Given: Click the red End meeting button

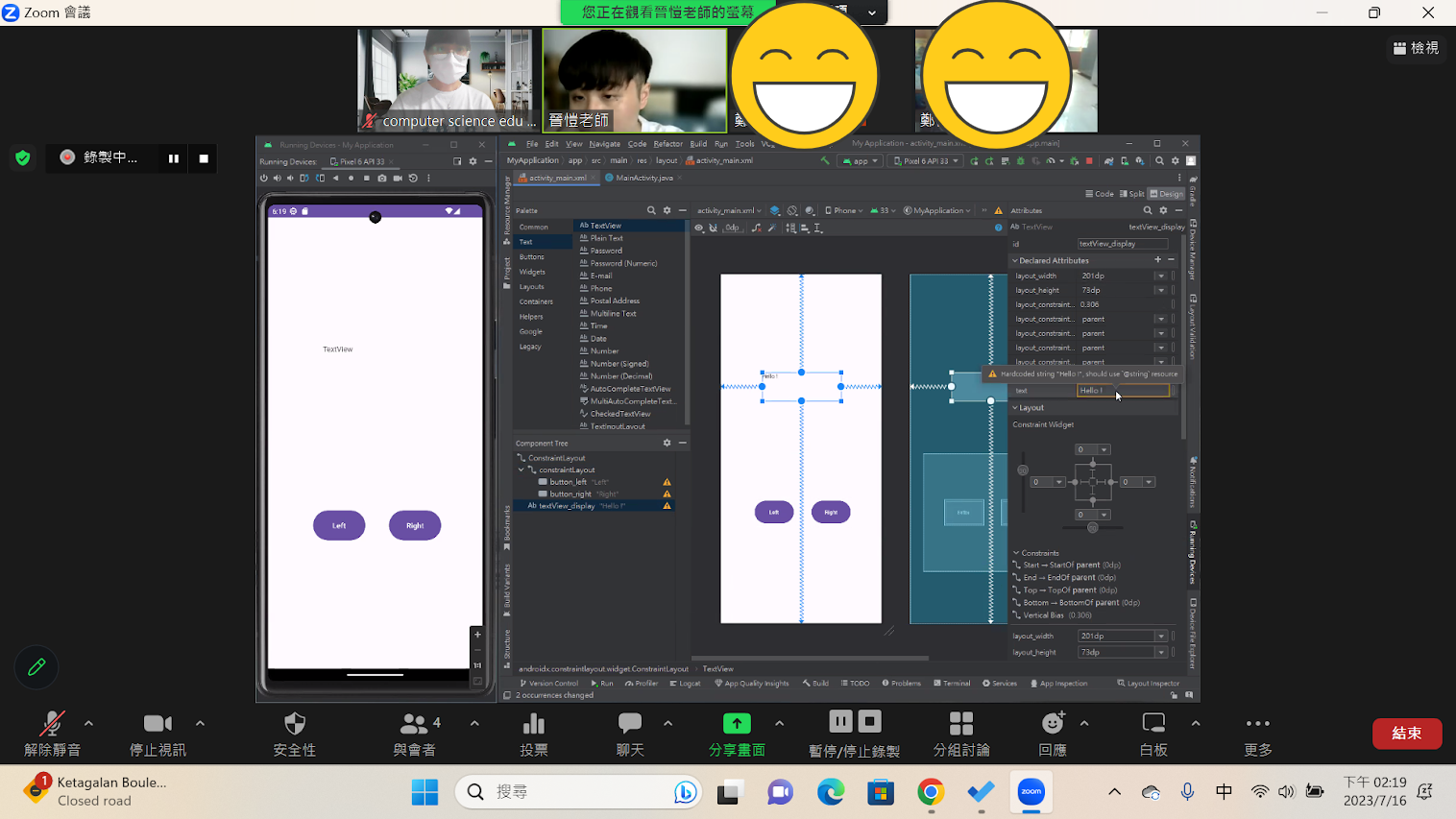Looking at the screenshot, I should pos(1406,734).
